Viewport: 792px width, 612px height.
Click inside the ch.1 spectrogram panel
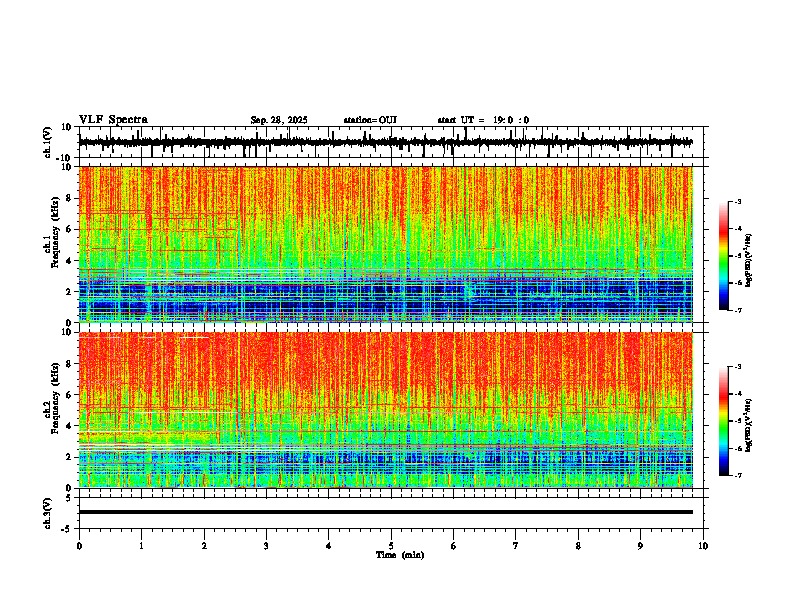tap(385, 244)
